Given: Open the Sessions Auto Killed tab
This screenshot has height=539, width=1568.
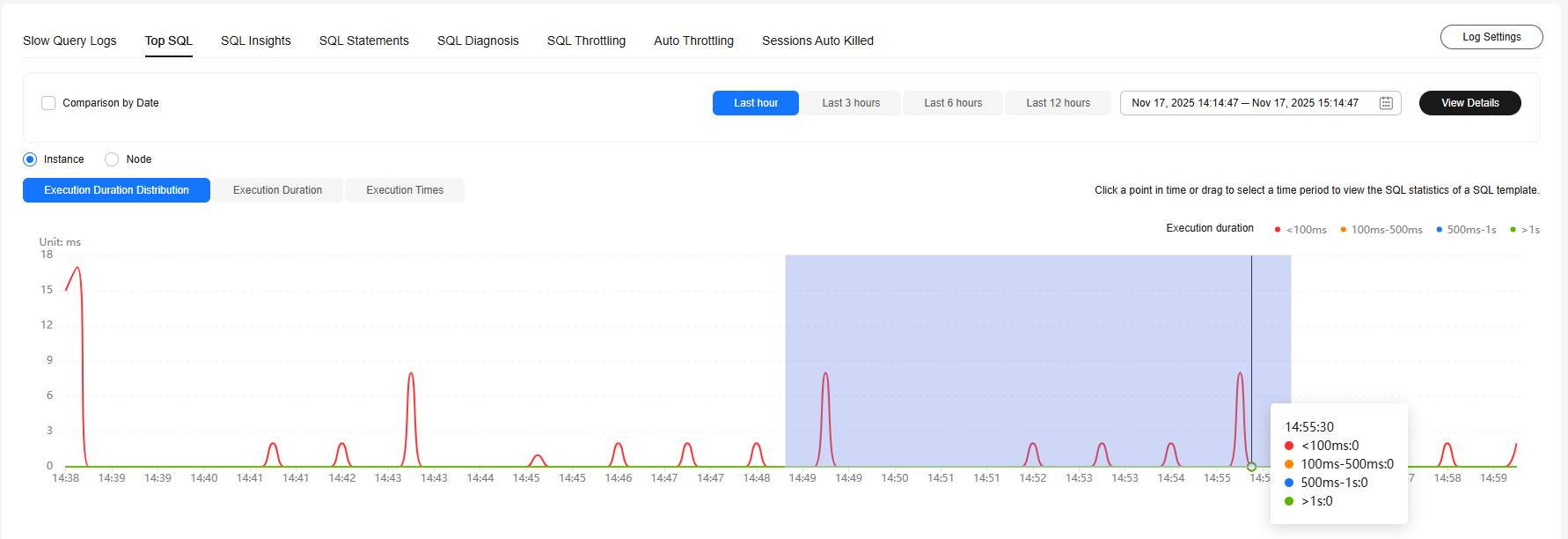Looking at the screenshot, I should 817,41.
